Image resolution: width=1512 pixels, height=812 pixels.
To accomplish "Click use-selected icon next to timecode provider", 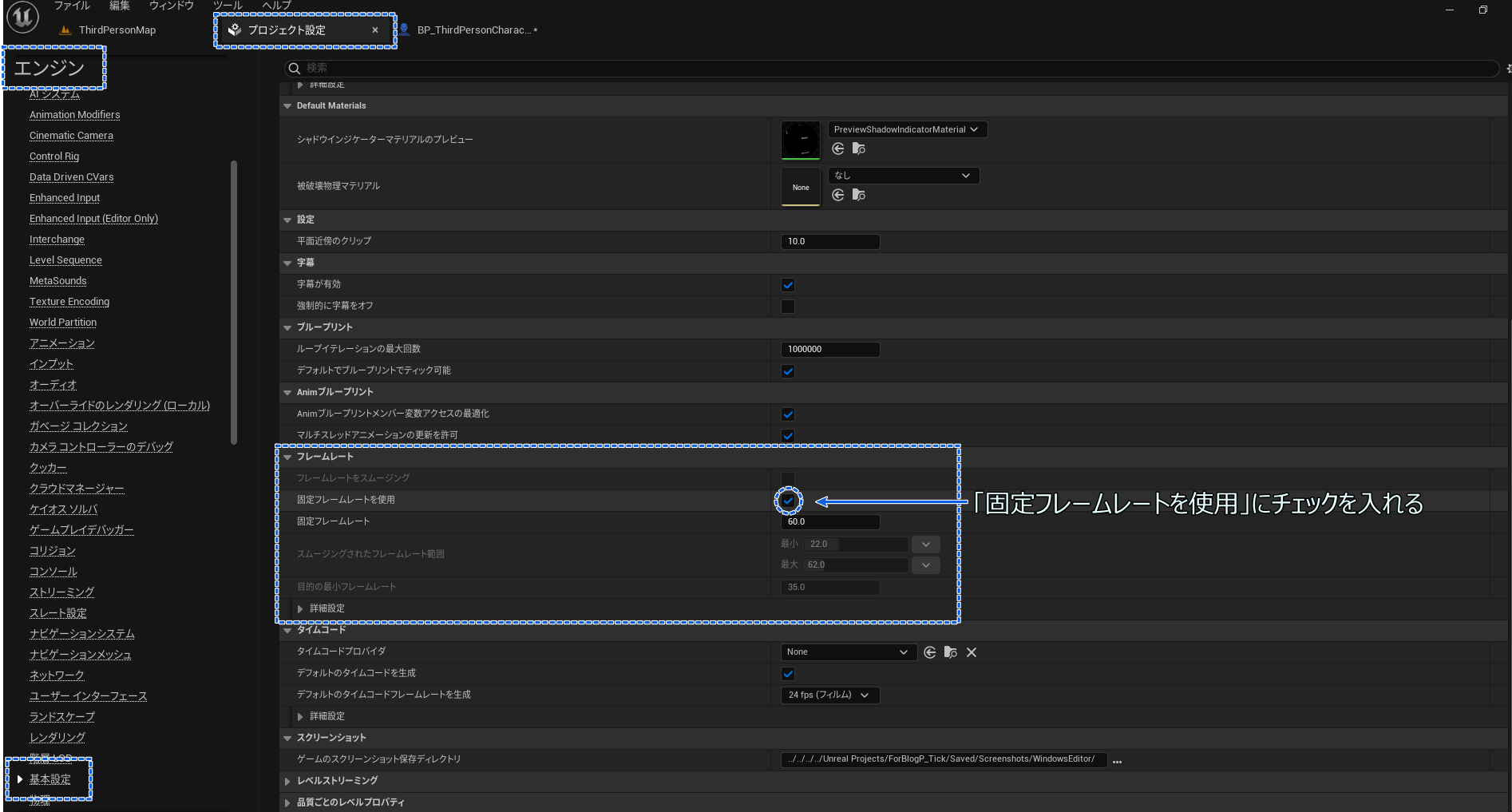I will click(929, 652).
